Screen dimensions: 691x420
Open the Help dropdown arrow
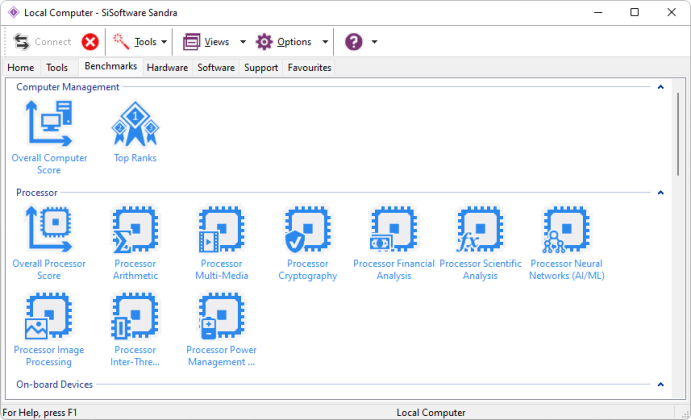375,42
